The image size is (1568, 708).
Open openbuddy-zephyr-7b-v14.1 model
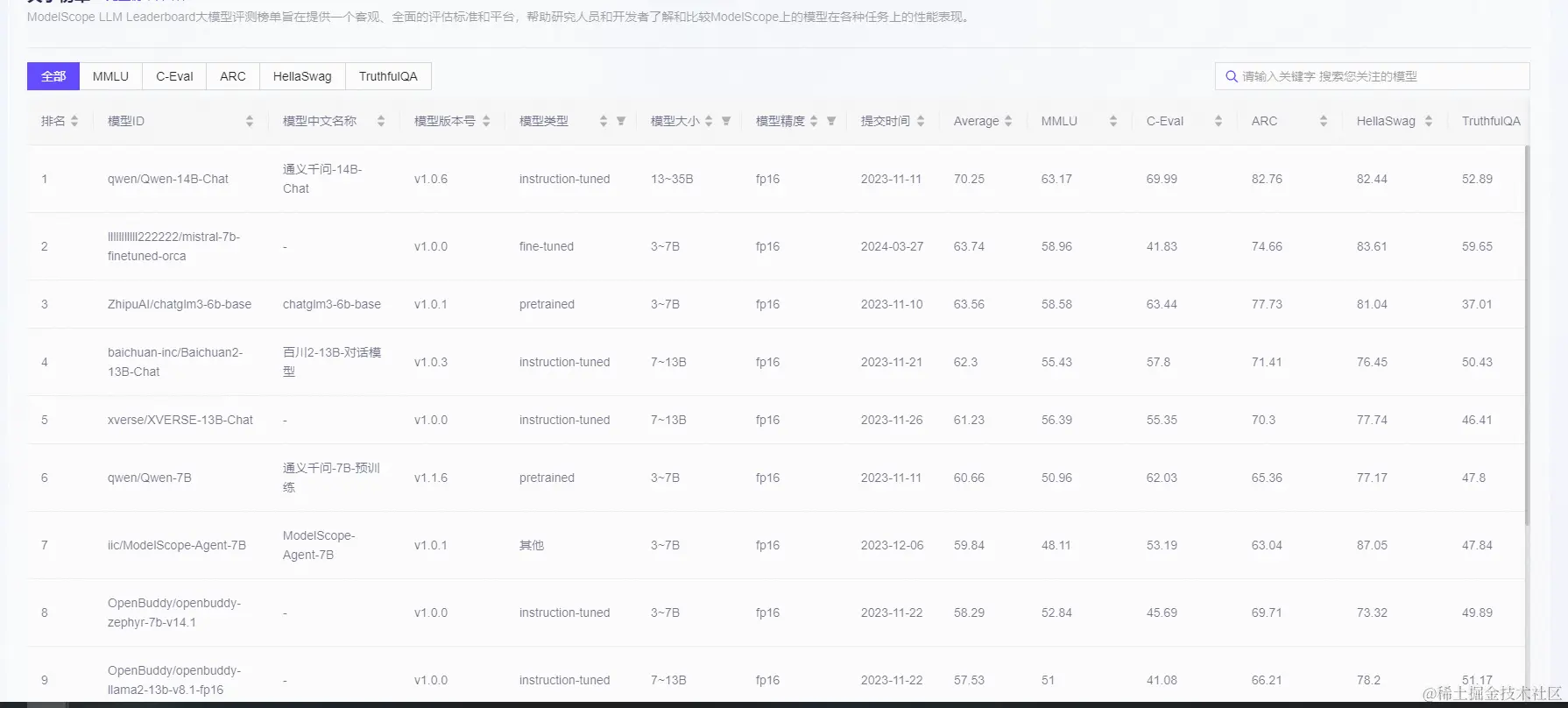[174, 612]
